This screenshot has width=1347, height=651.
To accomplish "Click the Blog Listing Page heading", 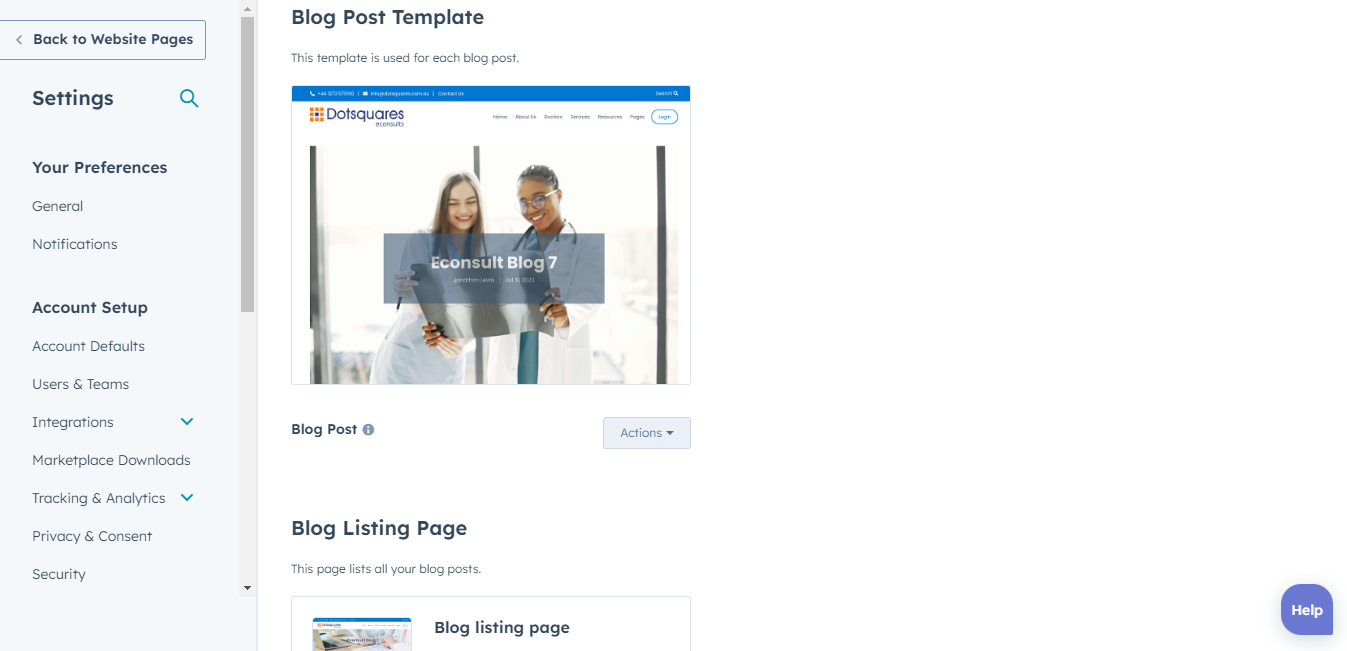I will [379, 528].
